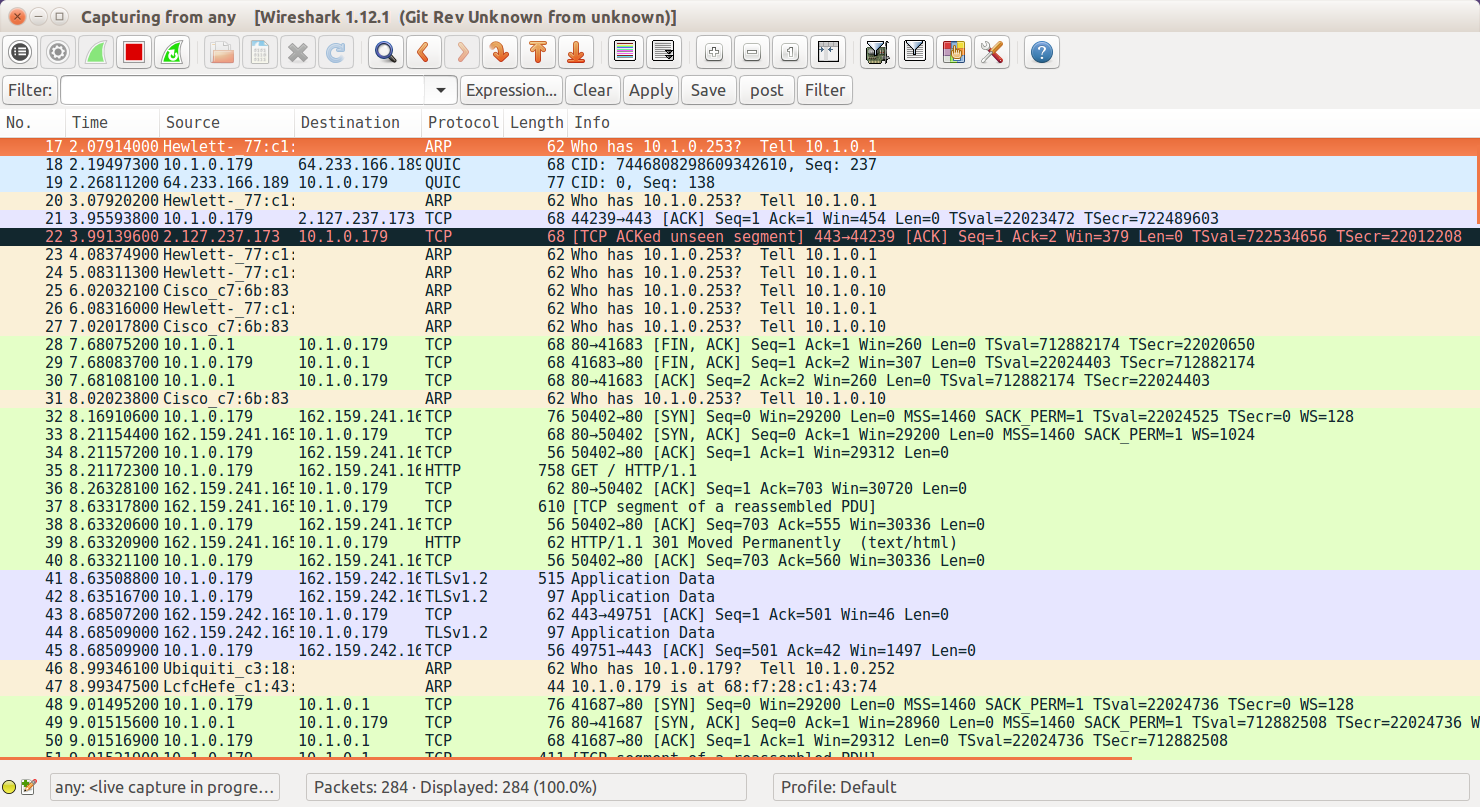Open the filter Expression builder
The image size is (1480, 807).
coord(511,90)
